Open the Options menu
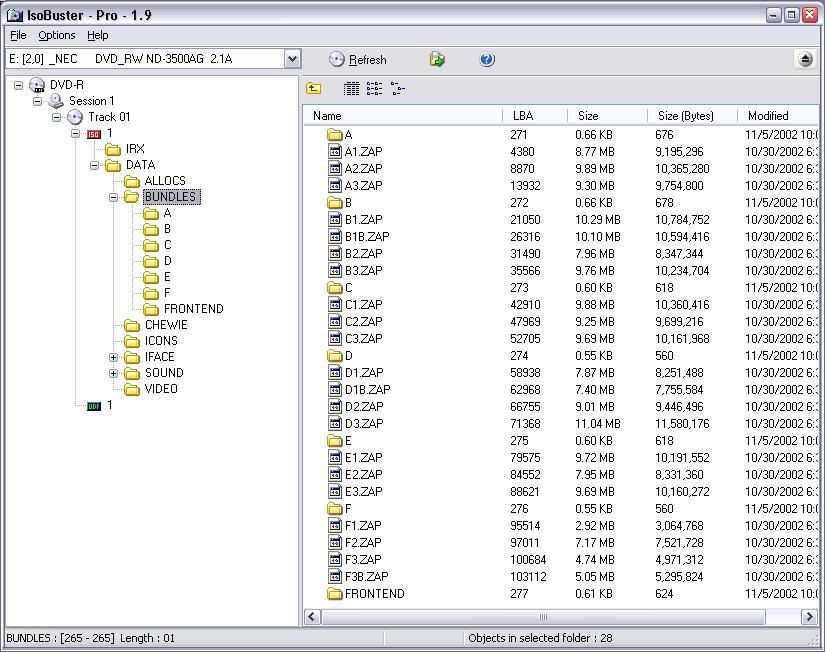 tap(57, 35)
